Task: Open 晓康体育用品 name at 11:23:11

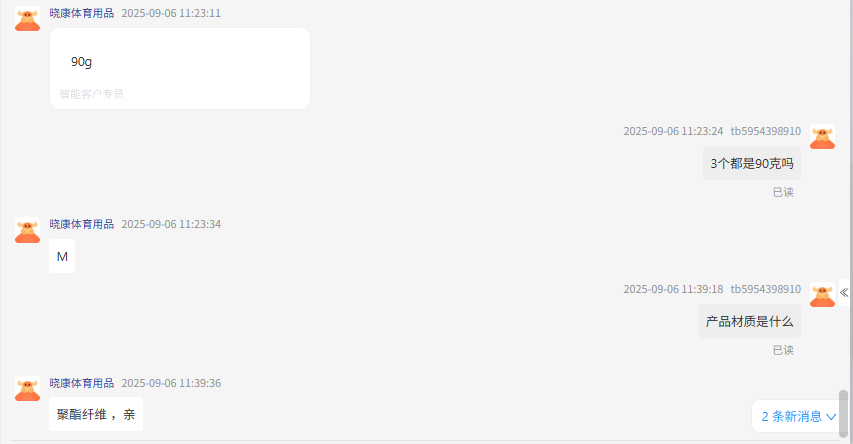Action: tap(82, 13)
